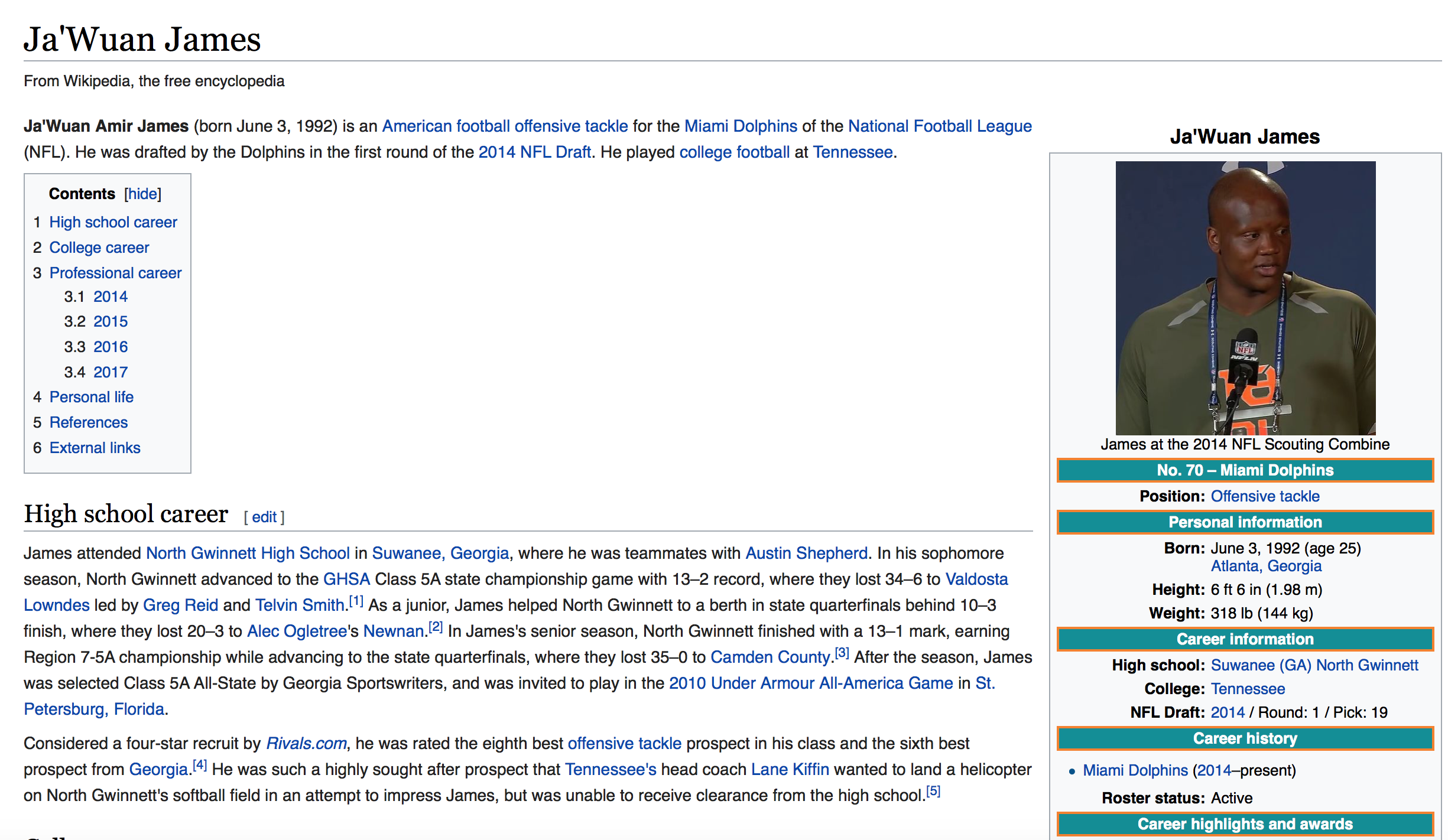The width and height of the screenshot is (1448, 840).
Task: Select the 2016 subsection in Contents
Action: point(111,347)
